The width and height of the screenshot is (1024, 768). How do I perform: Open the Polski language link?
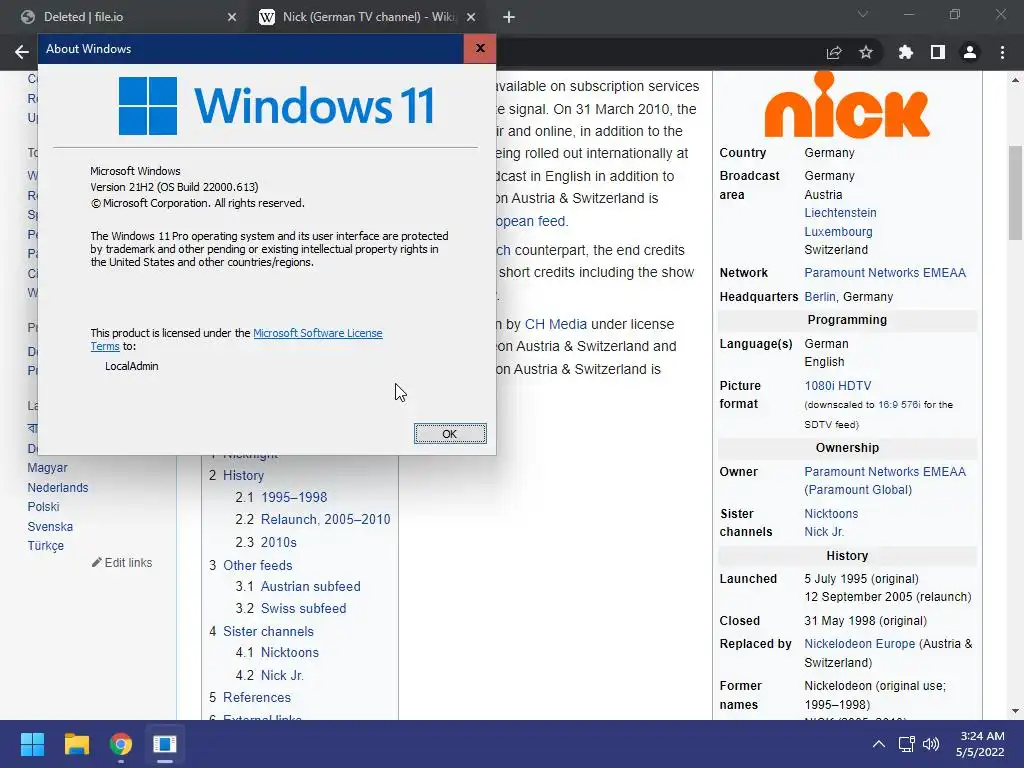[x=43, y=507]
